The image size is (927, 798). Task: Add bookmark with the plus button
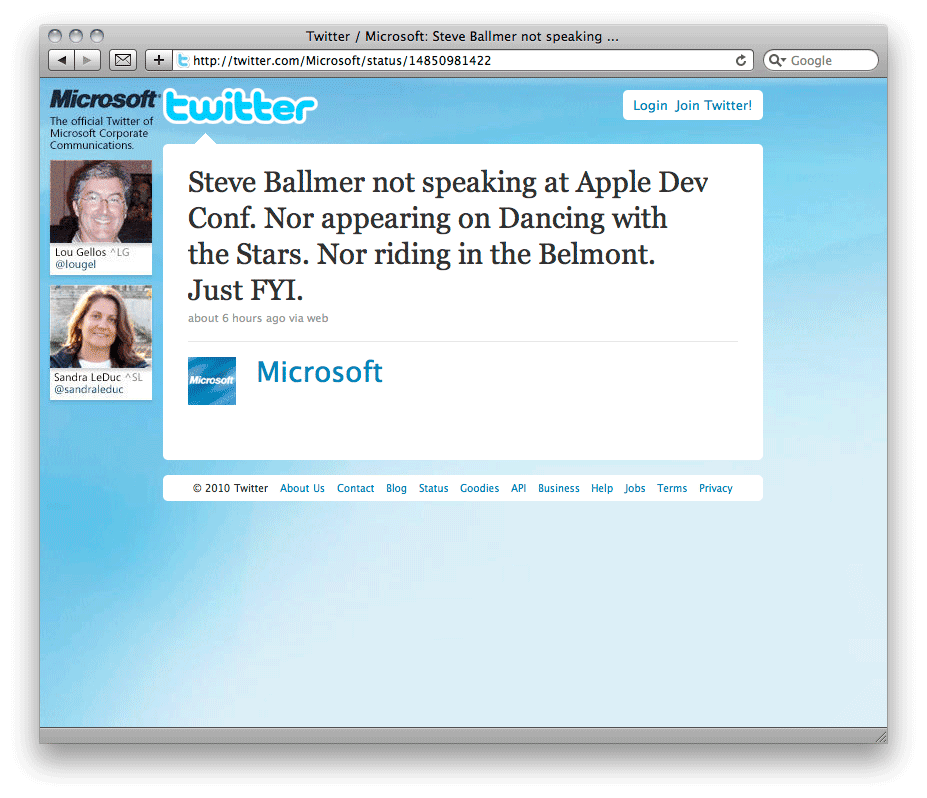click(x=158, y=60)
